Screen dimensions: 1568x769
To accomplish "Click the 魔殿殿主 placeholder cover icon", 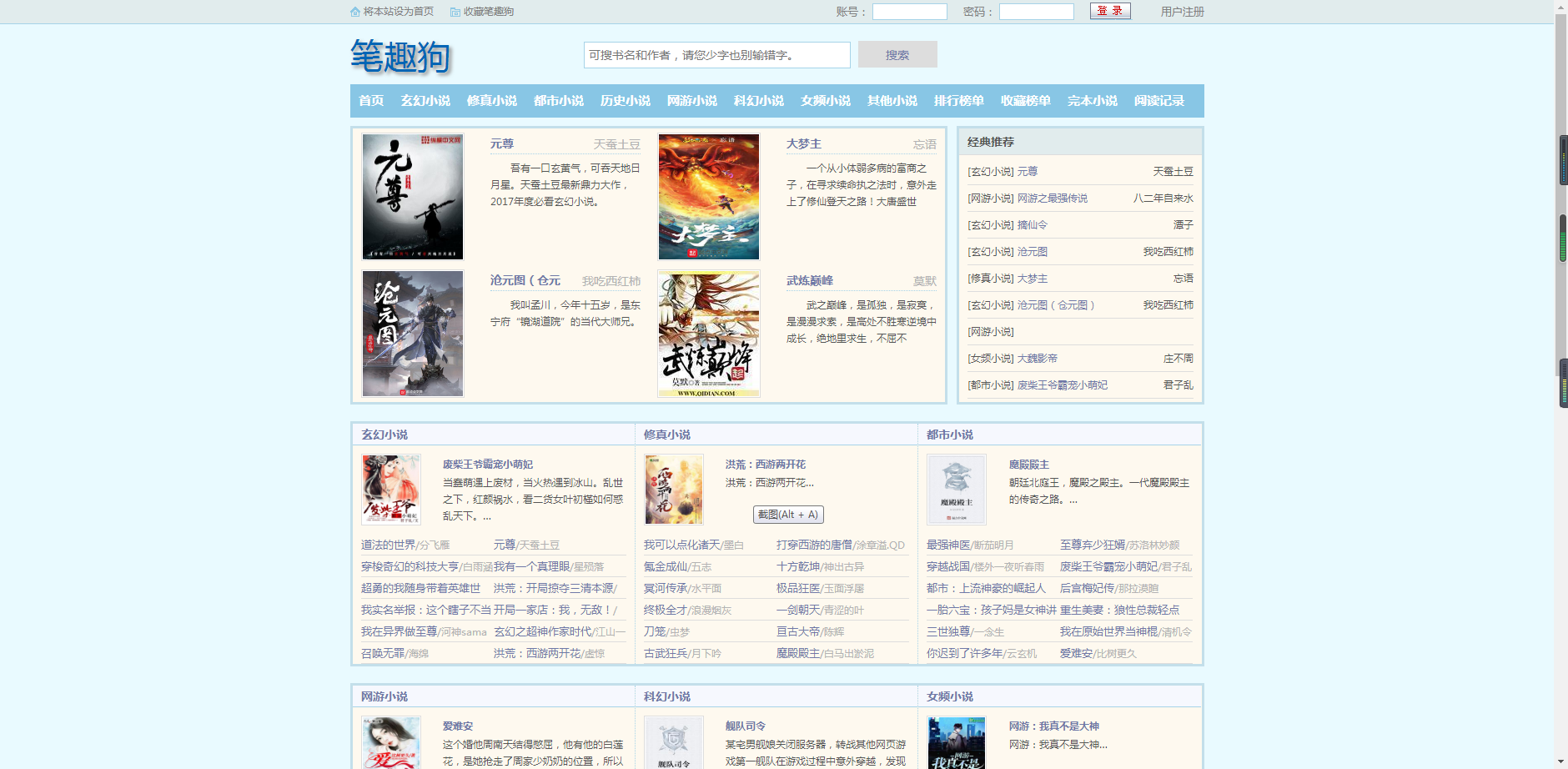I will 957,490.
